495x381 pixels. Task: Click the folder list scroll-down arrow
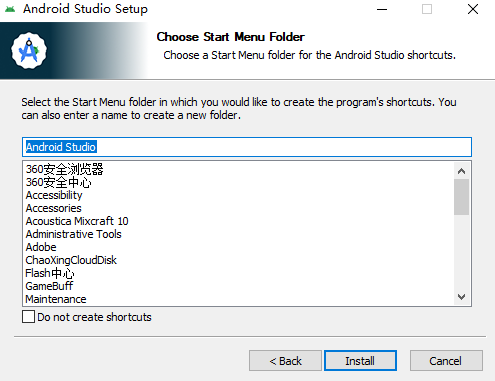pos(461,297)
